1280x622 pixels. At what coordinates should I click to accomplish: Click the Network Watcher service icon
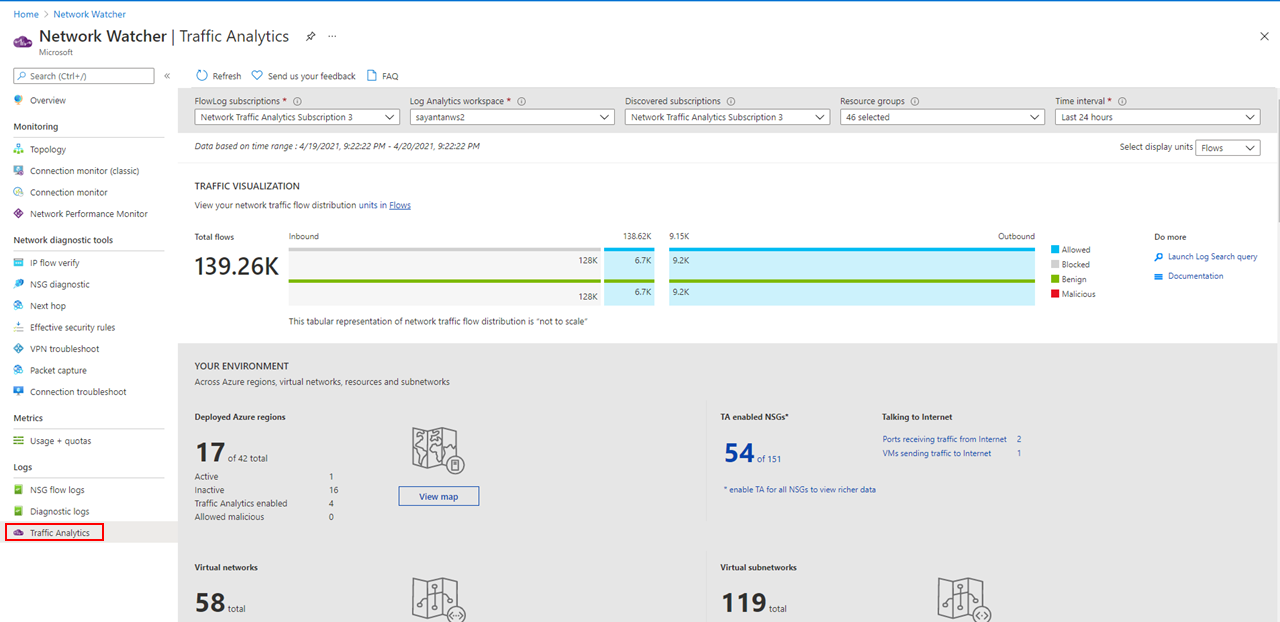(x=23, y=40)
